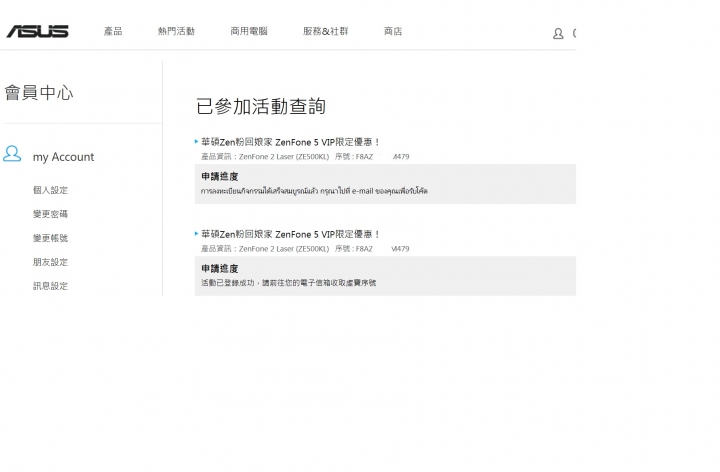Click the Thai e-mail status message
Viewport: 720px width, 472px height.
tap(314, 191)
